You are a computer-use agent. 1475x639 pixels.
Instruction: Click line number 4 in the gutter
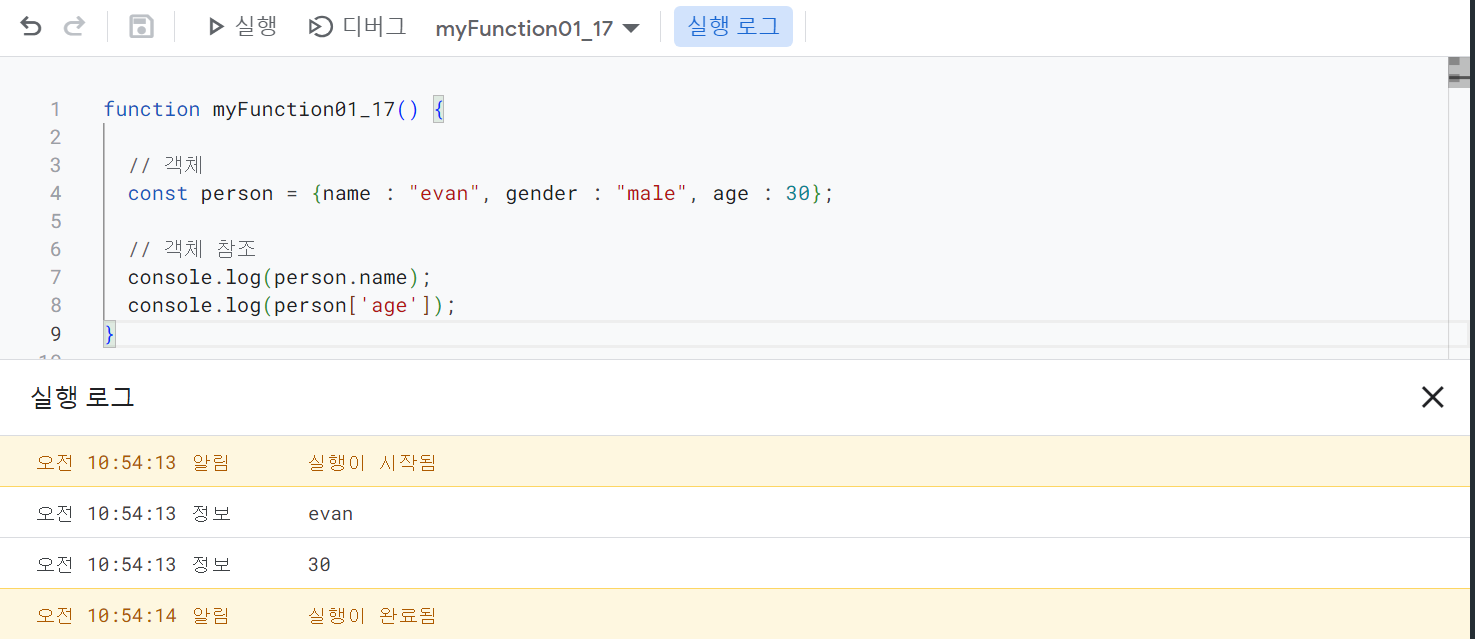(x=55, y=193)
